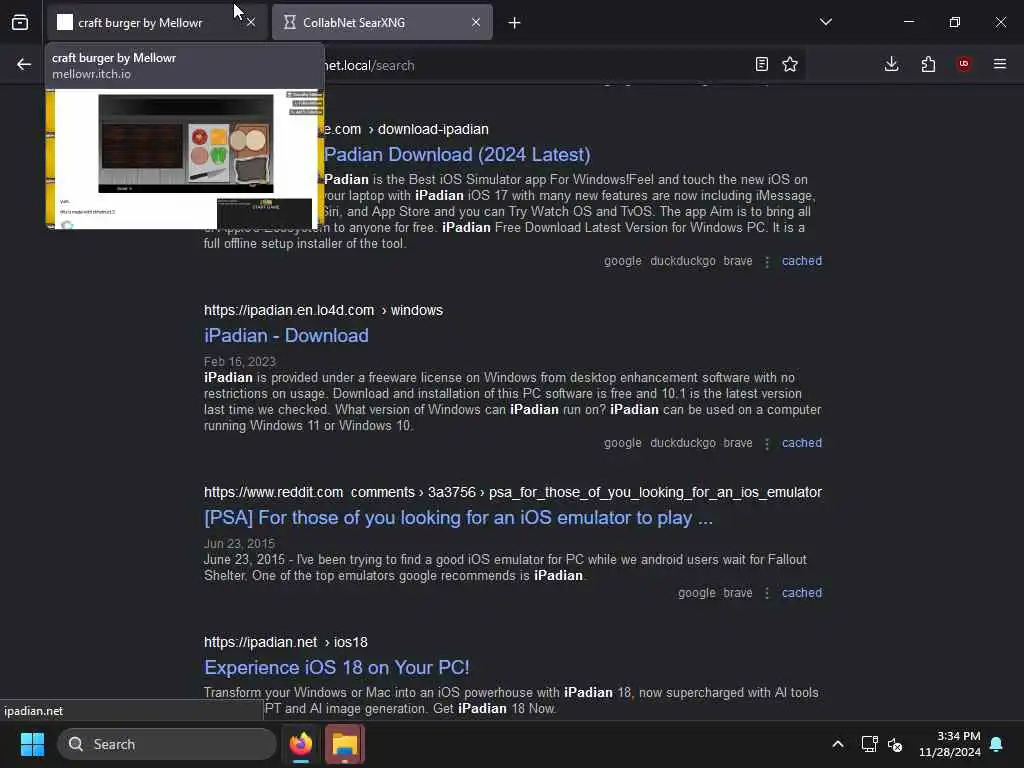Switch to CollabNet SearXNG tab
Screen dimensions: 1024x768
tap(382, 22)
